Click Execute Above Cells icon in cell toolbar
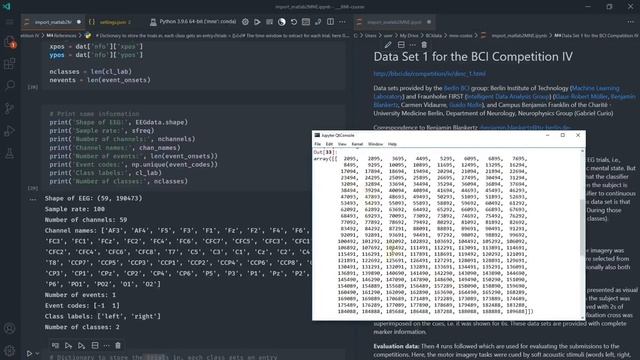 pyautogui.click(x=68, y=346)
